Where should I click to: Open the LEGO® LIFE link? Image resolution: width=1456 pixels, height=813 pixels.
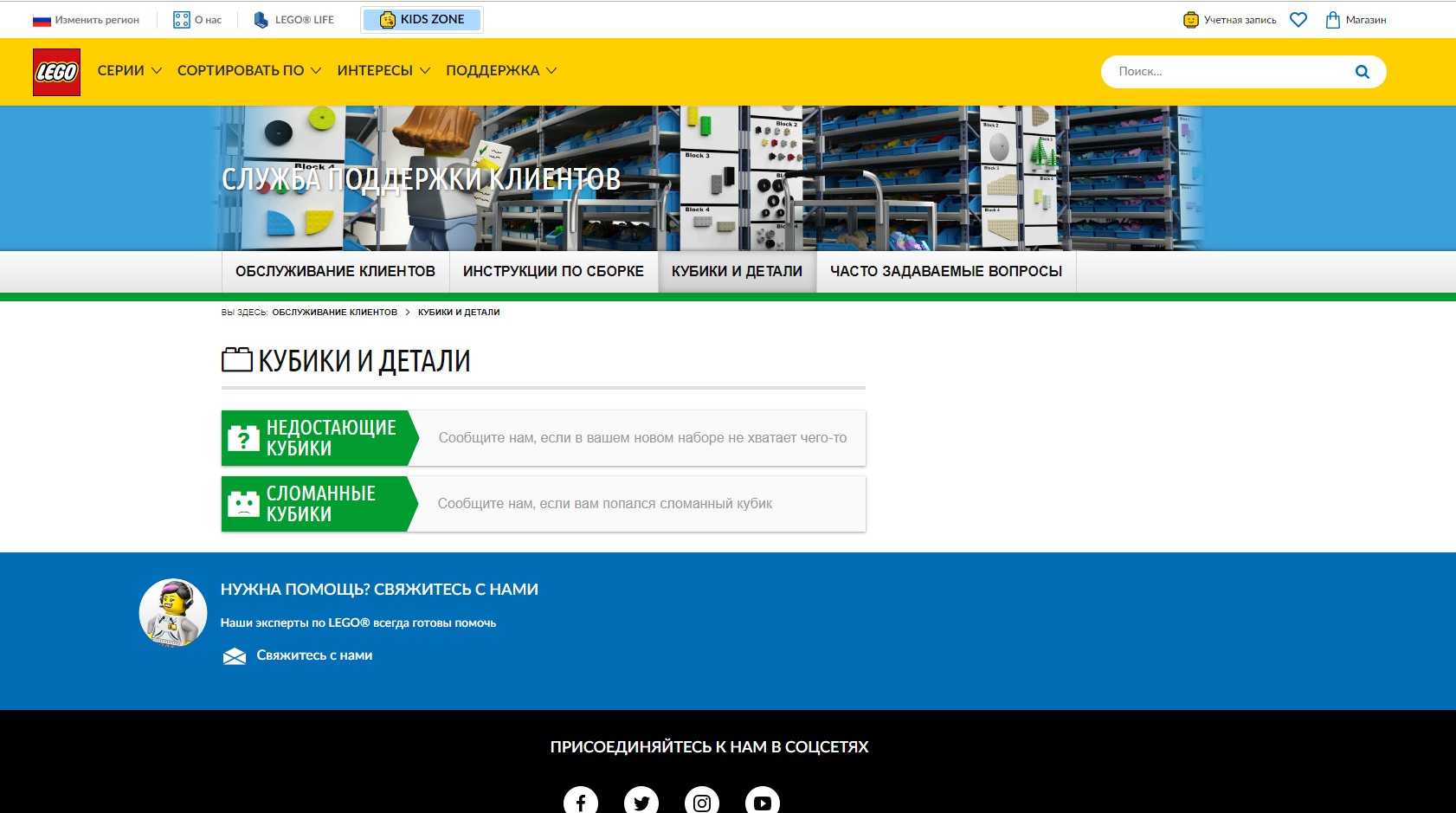click(x=305, y=20)
